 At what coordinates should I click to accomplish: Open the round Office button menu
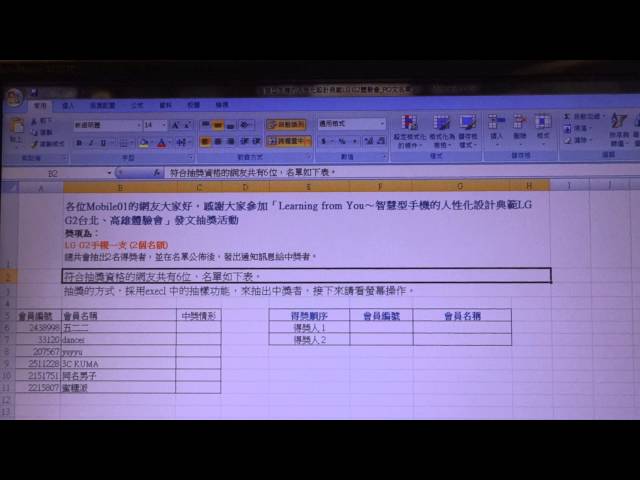coord(14,98)
